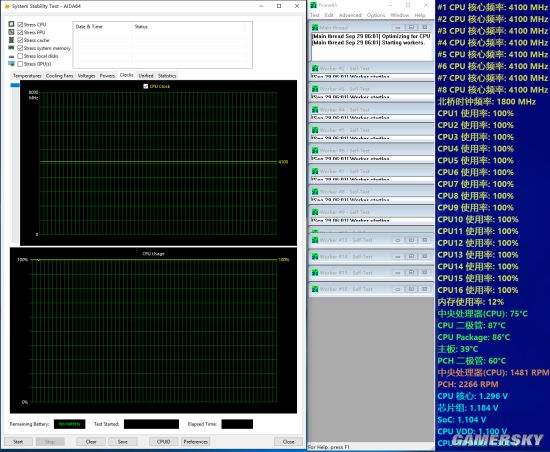Enable the Stress local disks checkbox
Viewport: 550px width, 452px height.
click(x=20, y=56)
